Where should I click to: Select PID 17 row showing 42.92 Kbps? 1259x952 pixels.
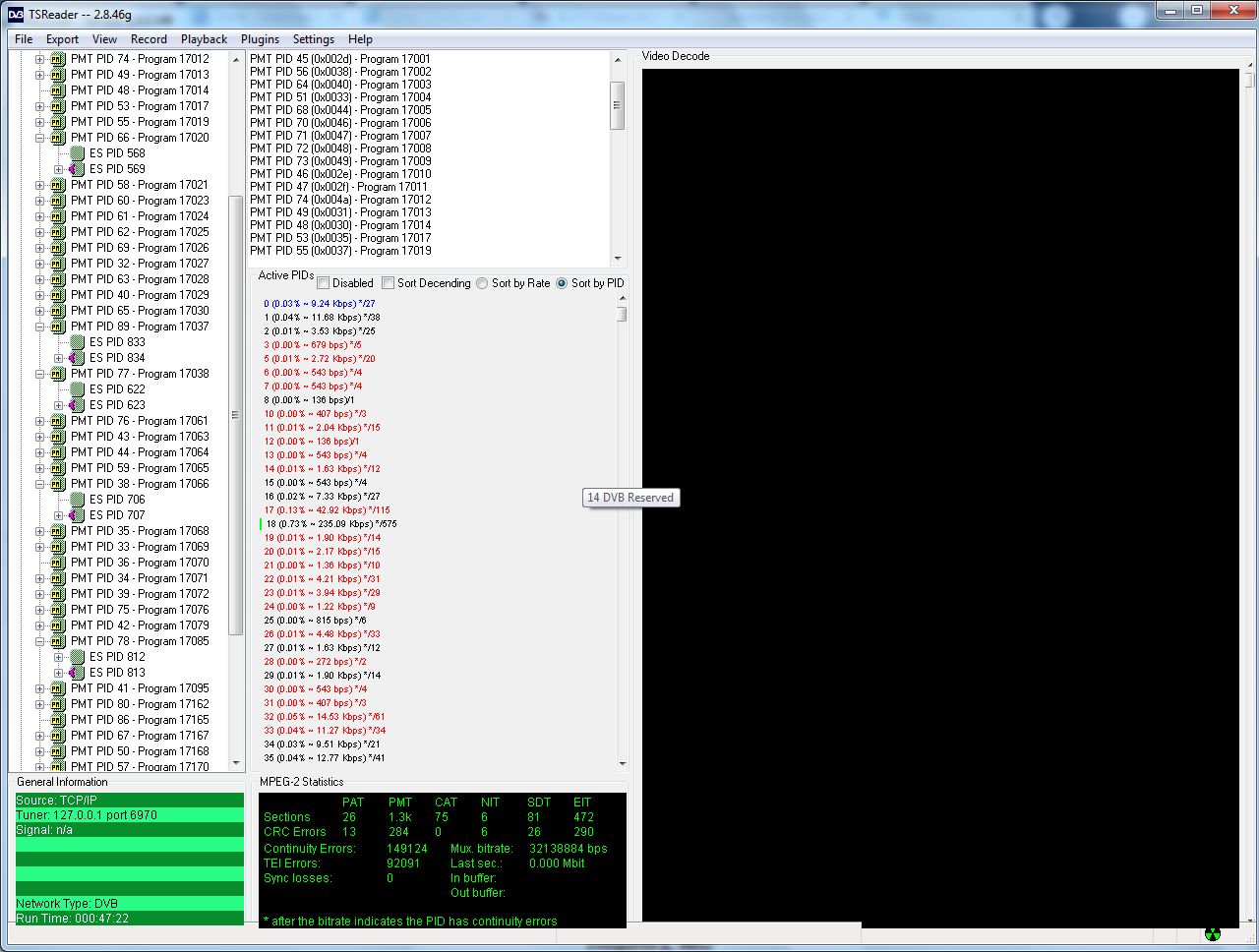pyautogui.click(x=328, y=510)
